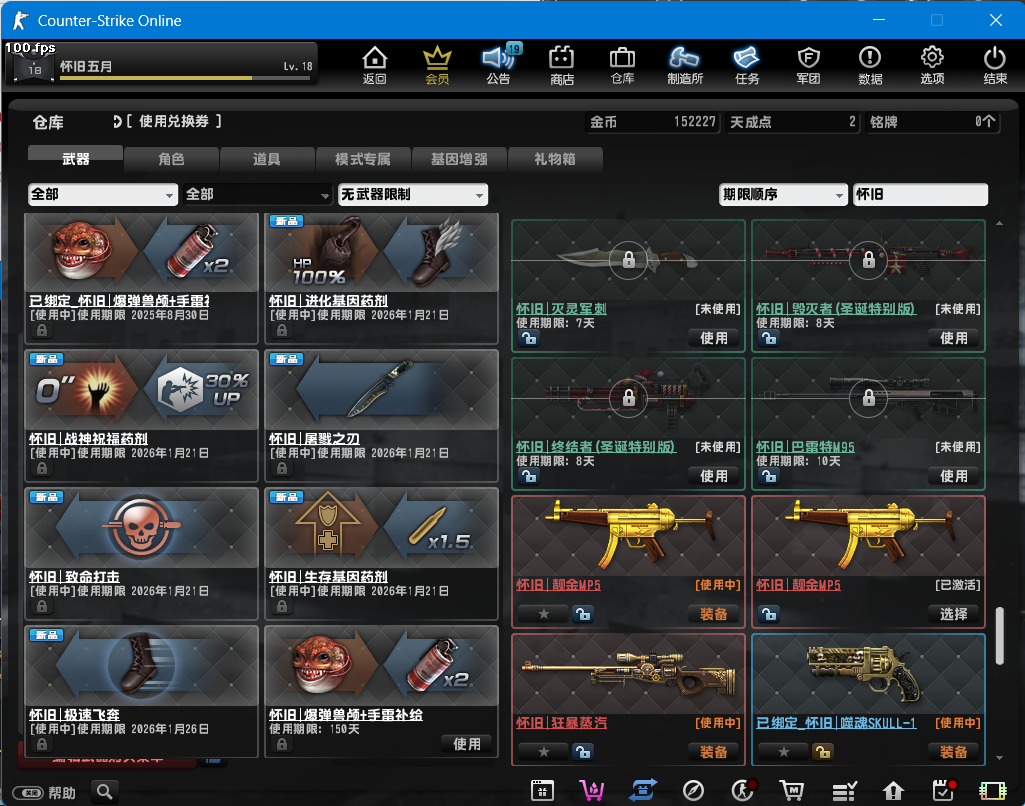Click the gift window icon in bottom bar
Screen dimensions: 1025x806
pyautogui.click(x=542, y=790)
